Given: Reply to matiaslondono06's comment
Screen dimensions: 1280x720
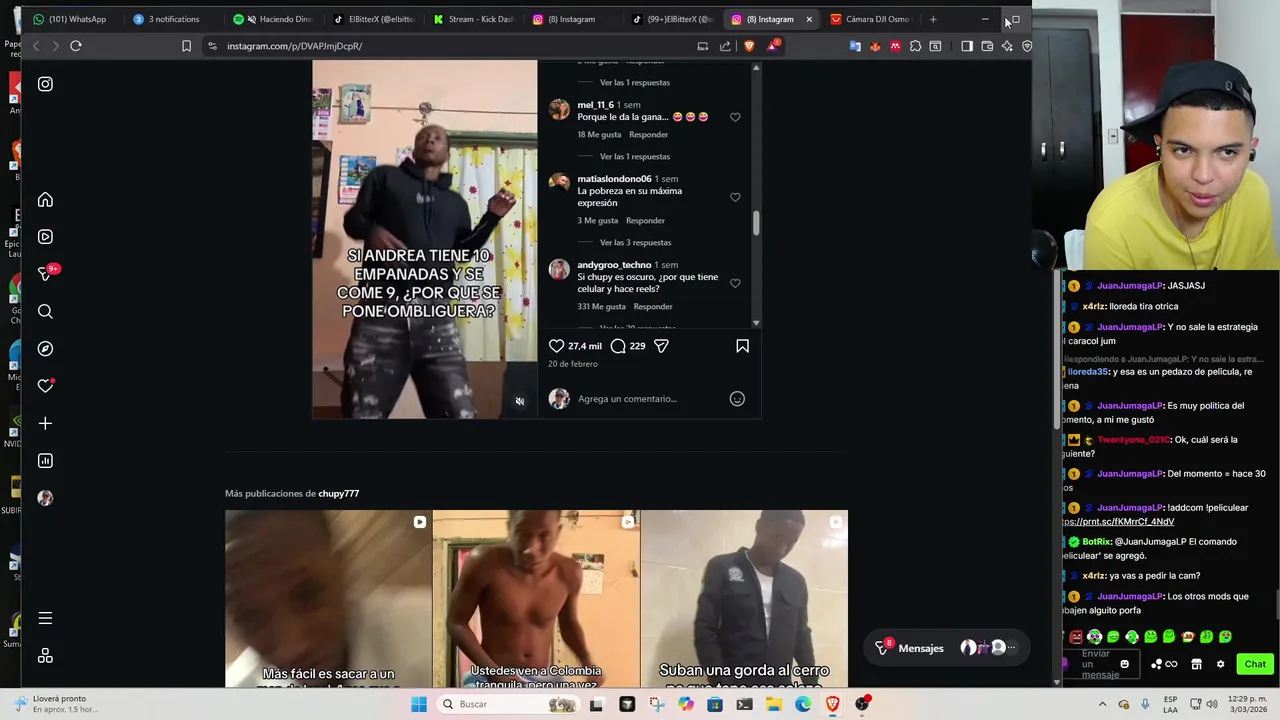Looking at the screenshot, I should 645,221.
